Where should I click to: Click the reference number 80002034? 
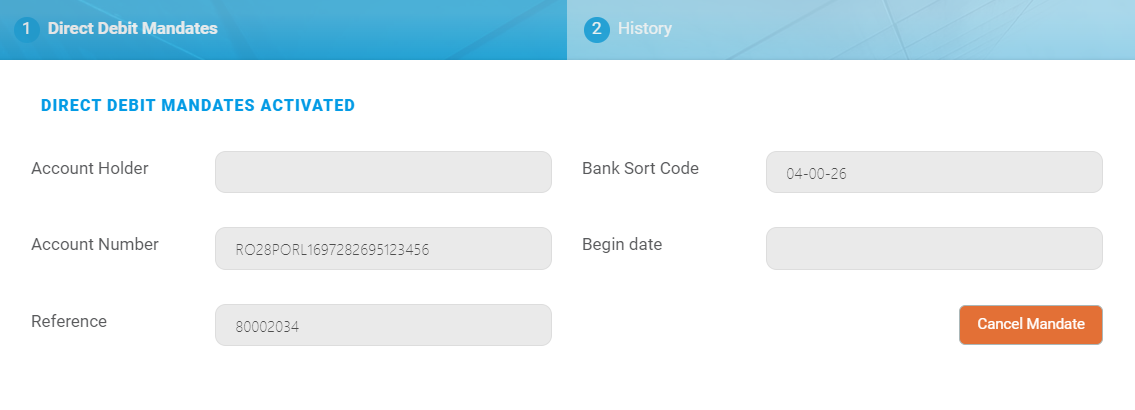268,326
